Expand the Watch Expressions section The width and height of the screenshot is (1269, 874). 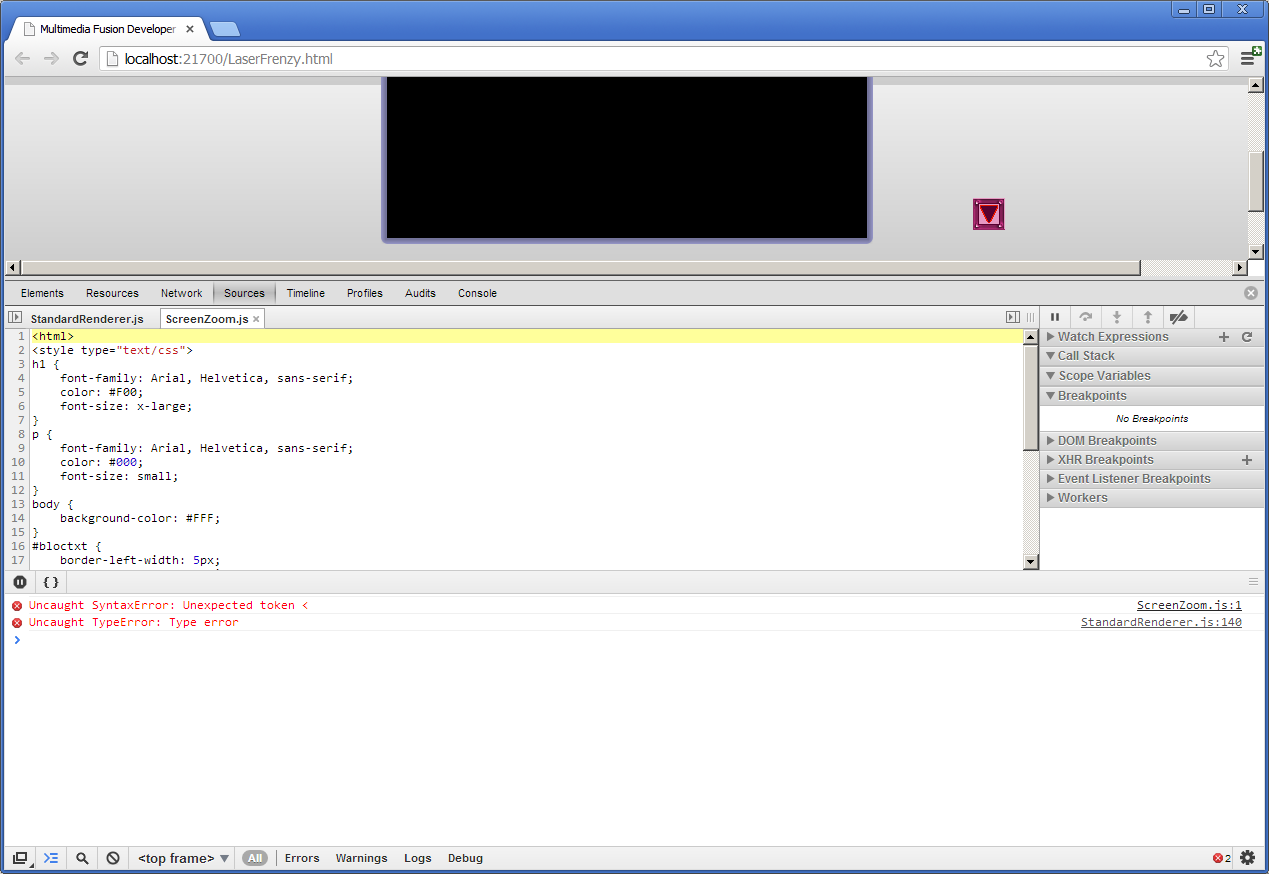tap(1112, 337)
